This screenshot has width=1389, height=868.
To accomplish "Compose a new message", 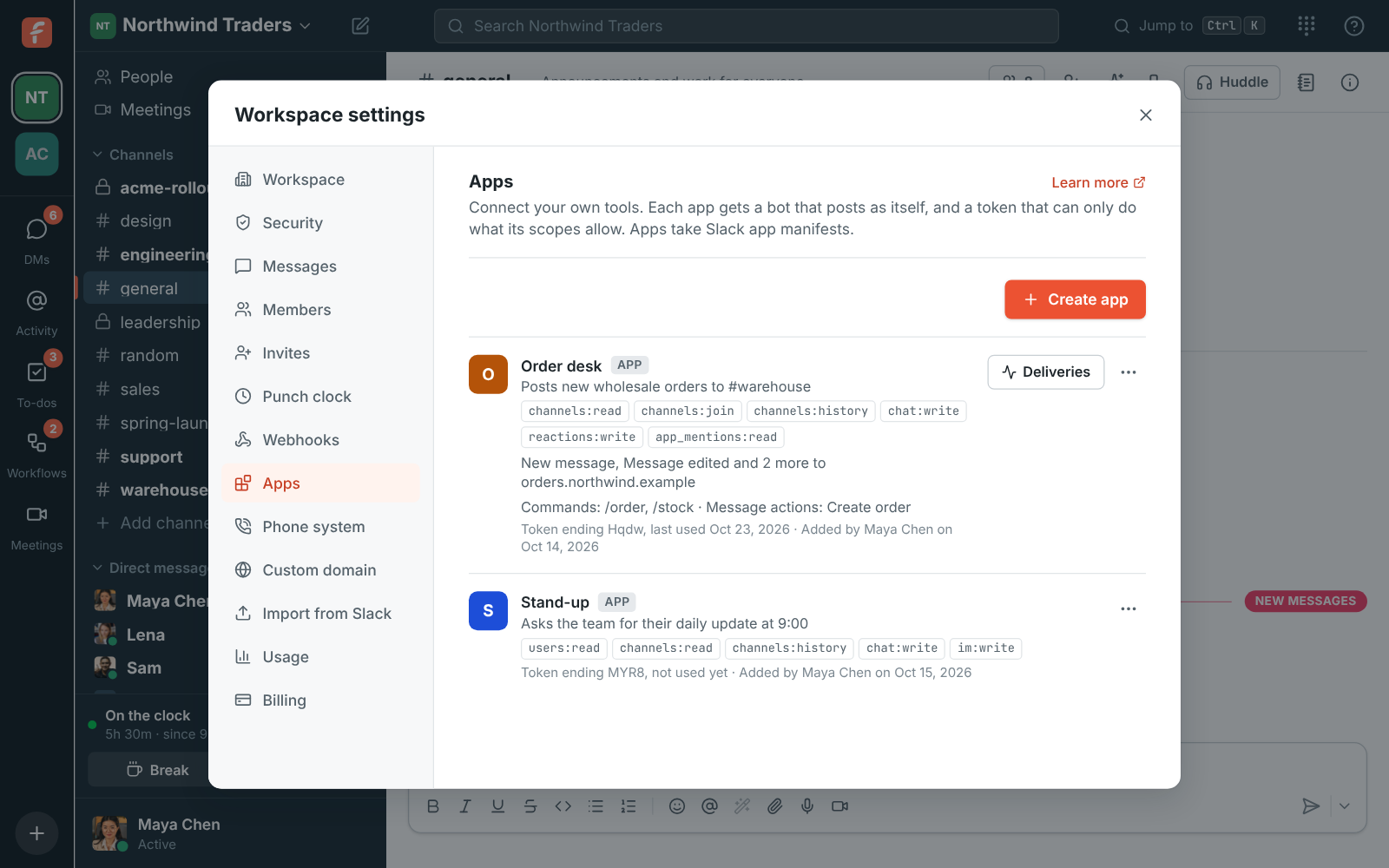I will [360, 26].
